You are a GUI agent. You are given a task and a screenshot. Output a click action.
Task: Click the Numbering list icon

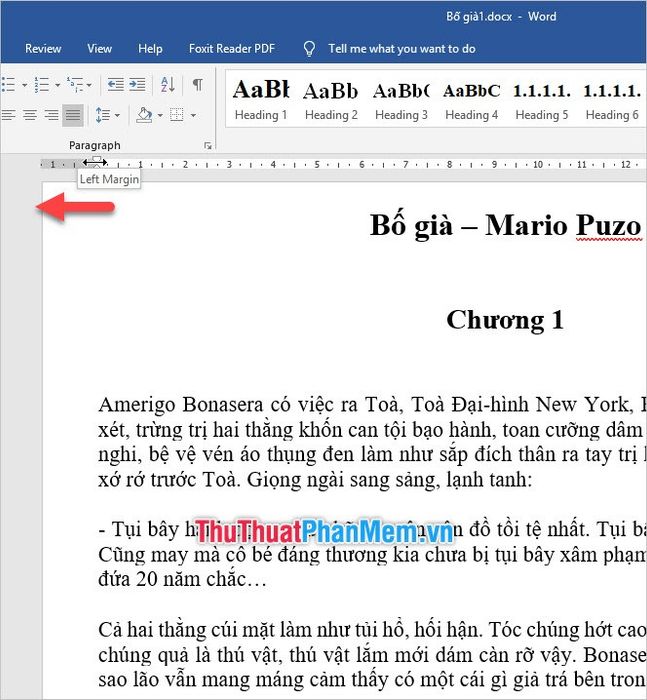42,84
